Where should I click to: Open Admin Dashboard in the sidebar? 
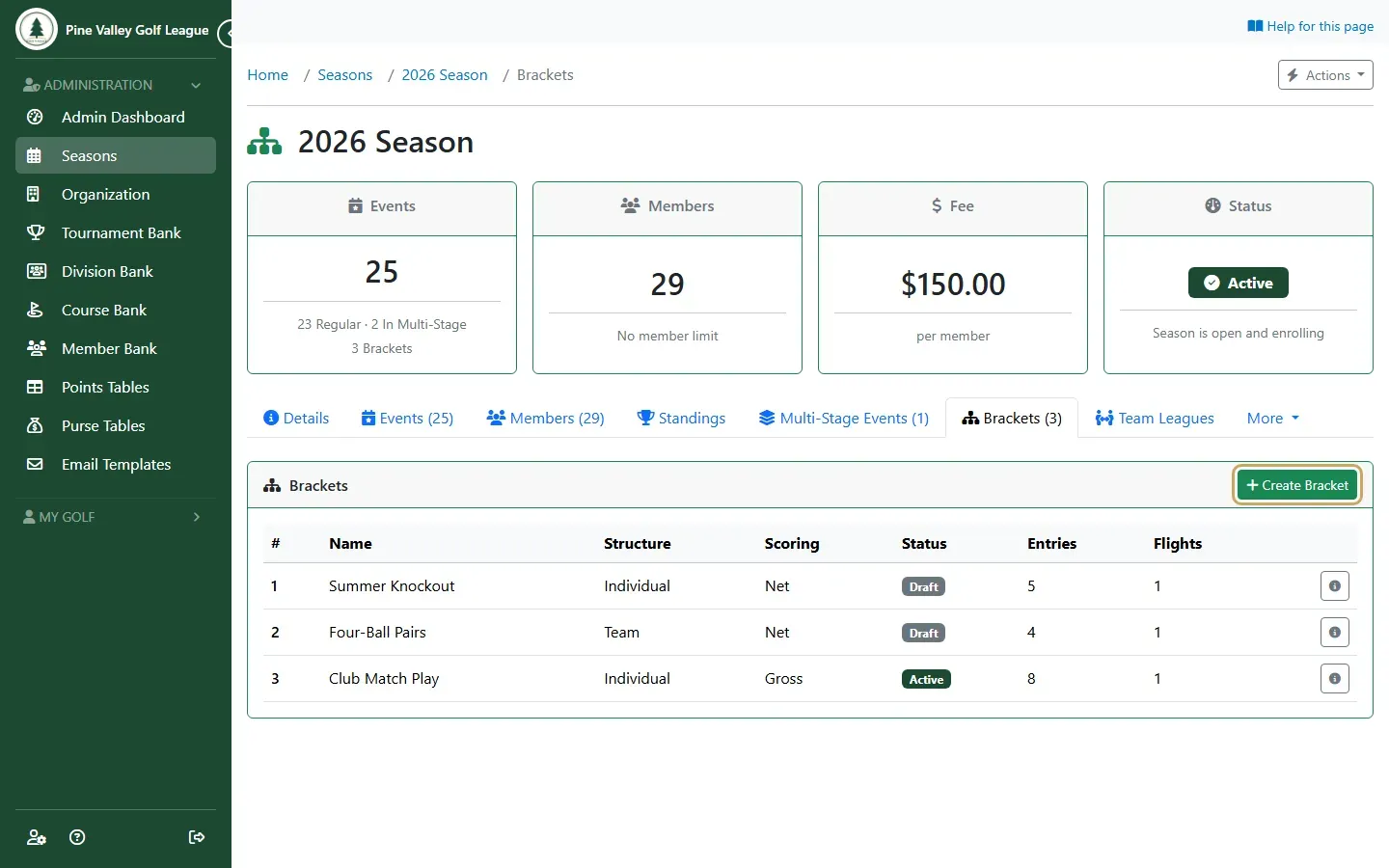pyautogui.click(x=116, y=117)
